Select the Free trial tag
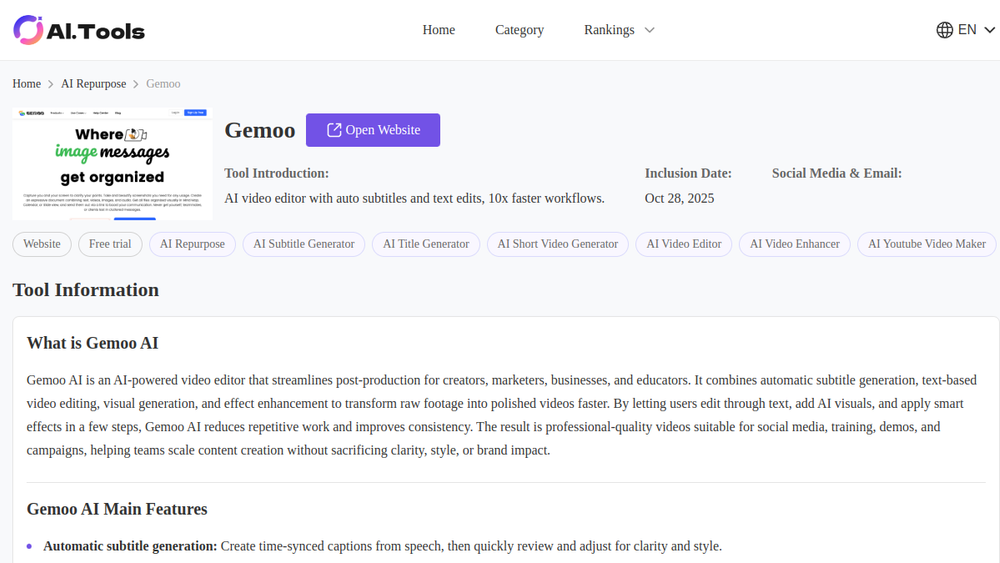The height and width of the screenshot is (563, 1000). [x=110, y=244]
